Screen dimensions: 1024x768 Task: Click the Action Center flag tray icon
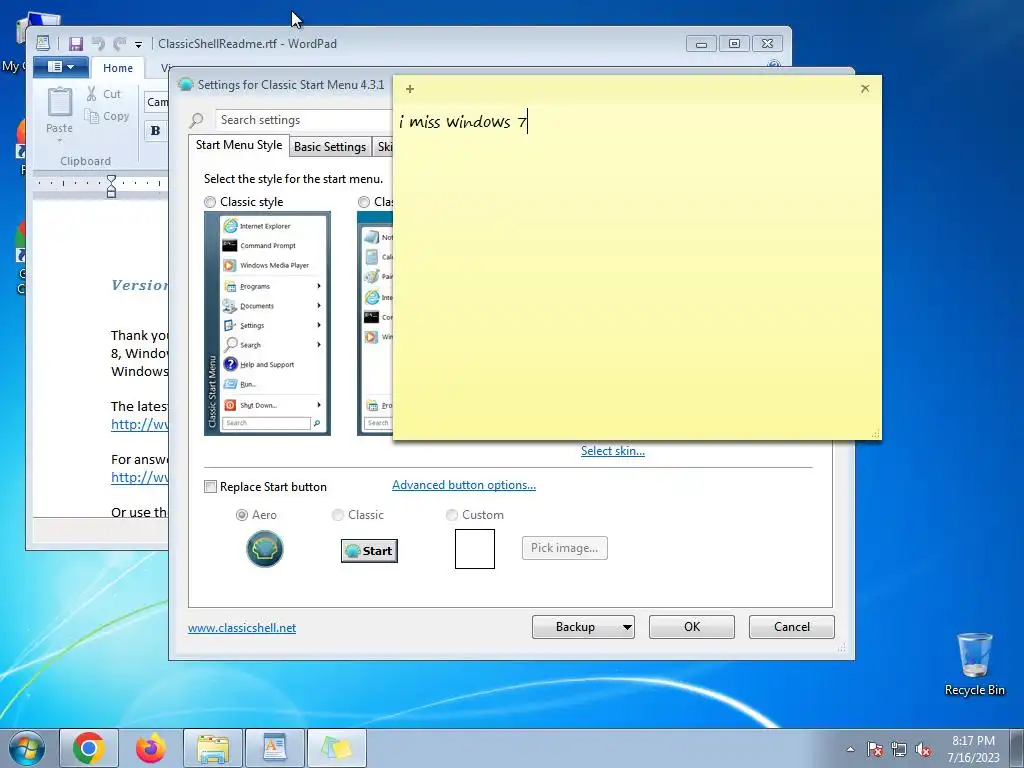pos(875,749)
